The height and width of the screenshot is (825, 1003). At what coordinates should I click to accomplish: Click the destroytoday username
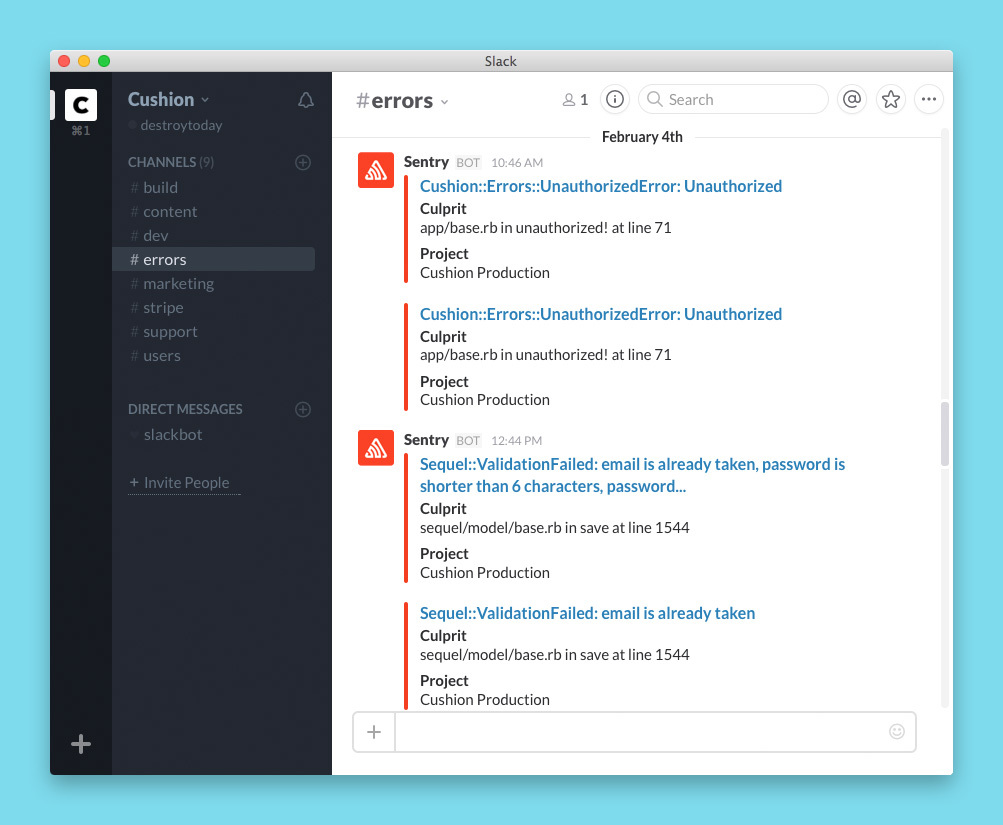tap(181, 125)
